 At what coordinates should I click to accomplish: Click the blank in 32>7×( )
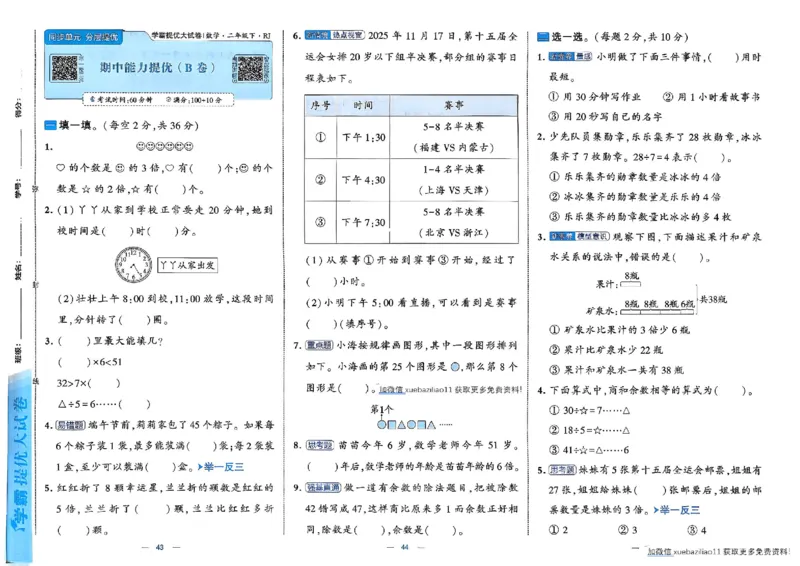coord(104,383)
